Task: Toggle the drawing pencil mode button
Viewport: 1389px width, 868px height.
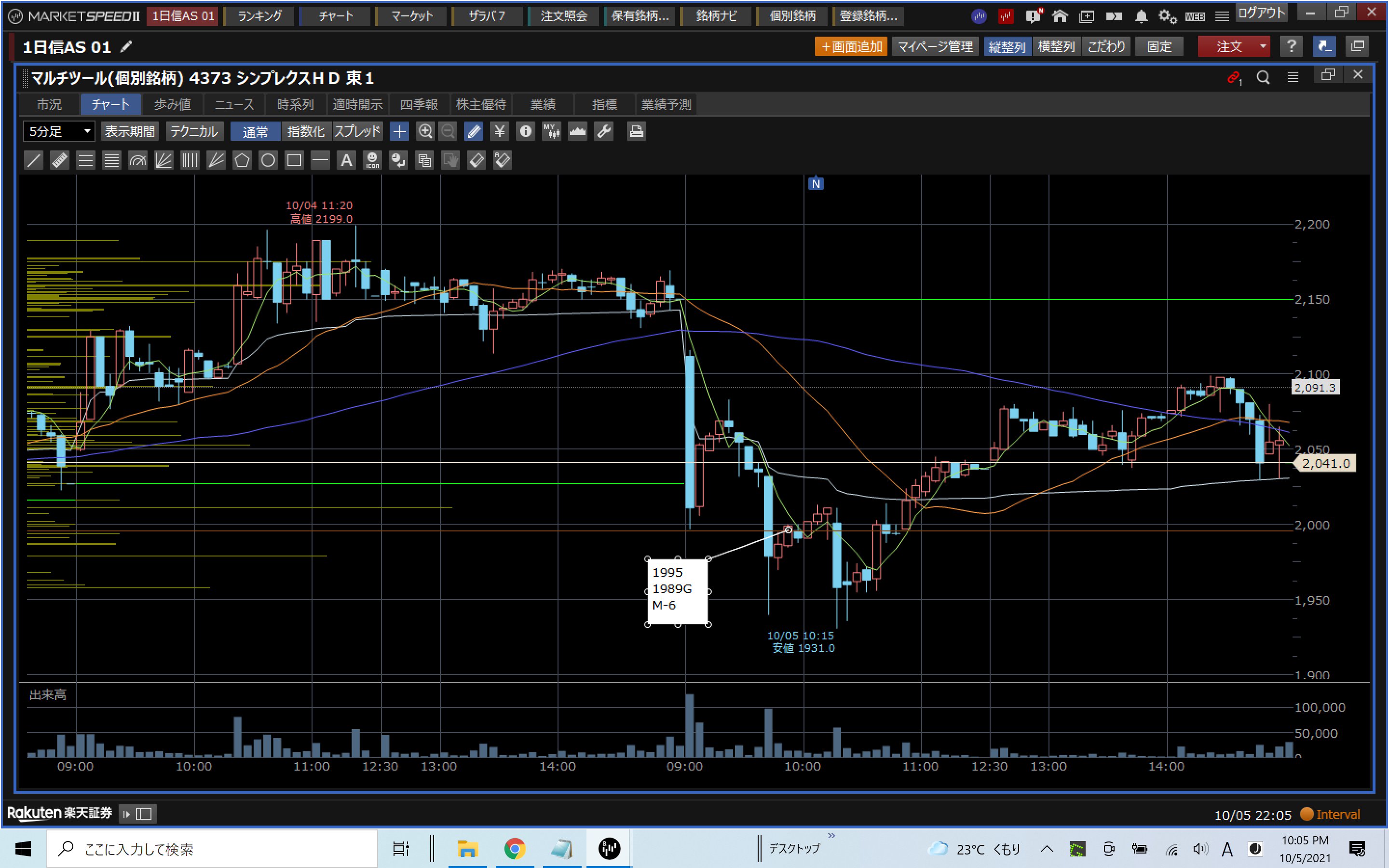Action: pyautogui.click(x=474, y=132)
